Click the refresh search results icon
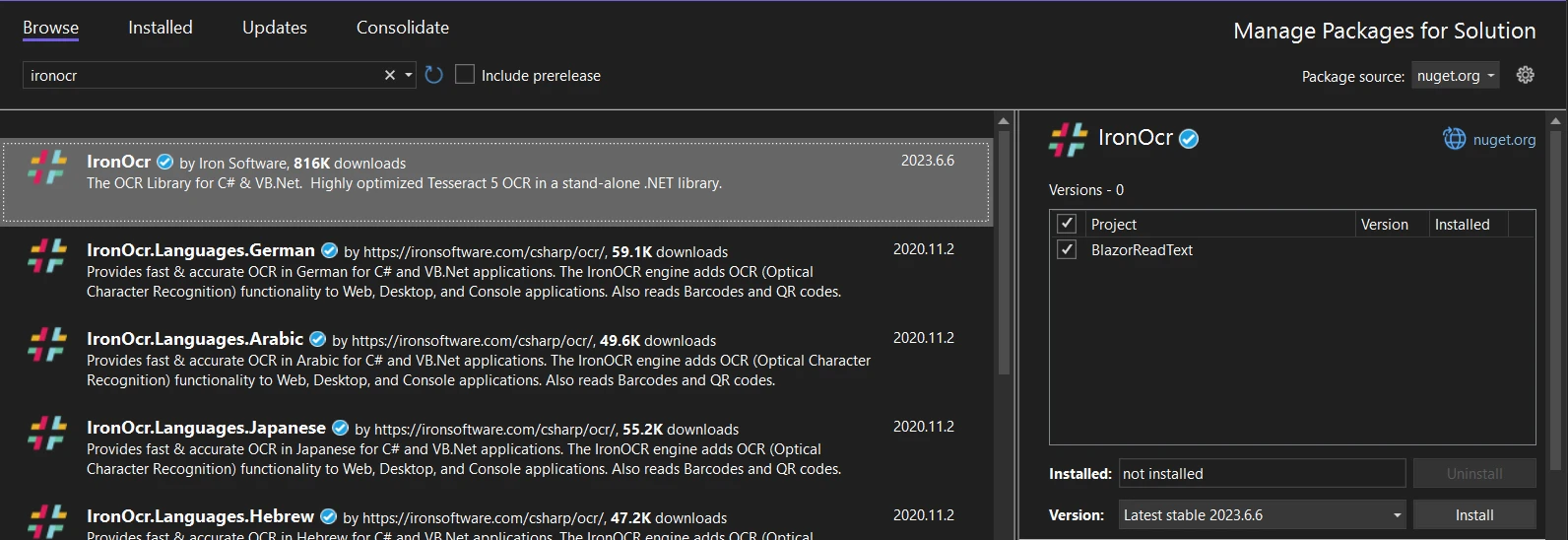 pyautogui.click(x=433, y=75)
